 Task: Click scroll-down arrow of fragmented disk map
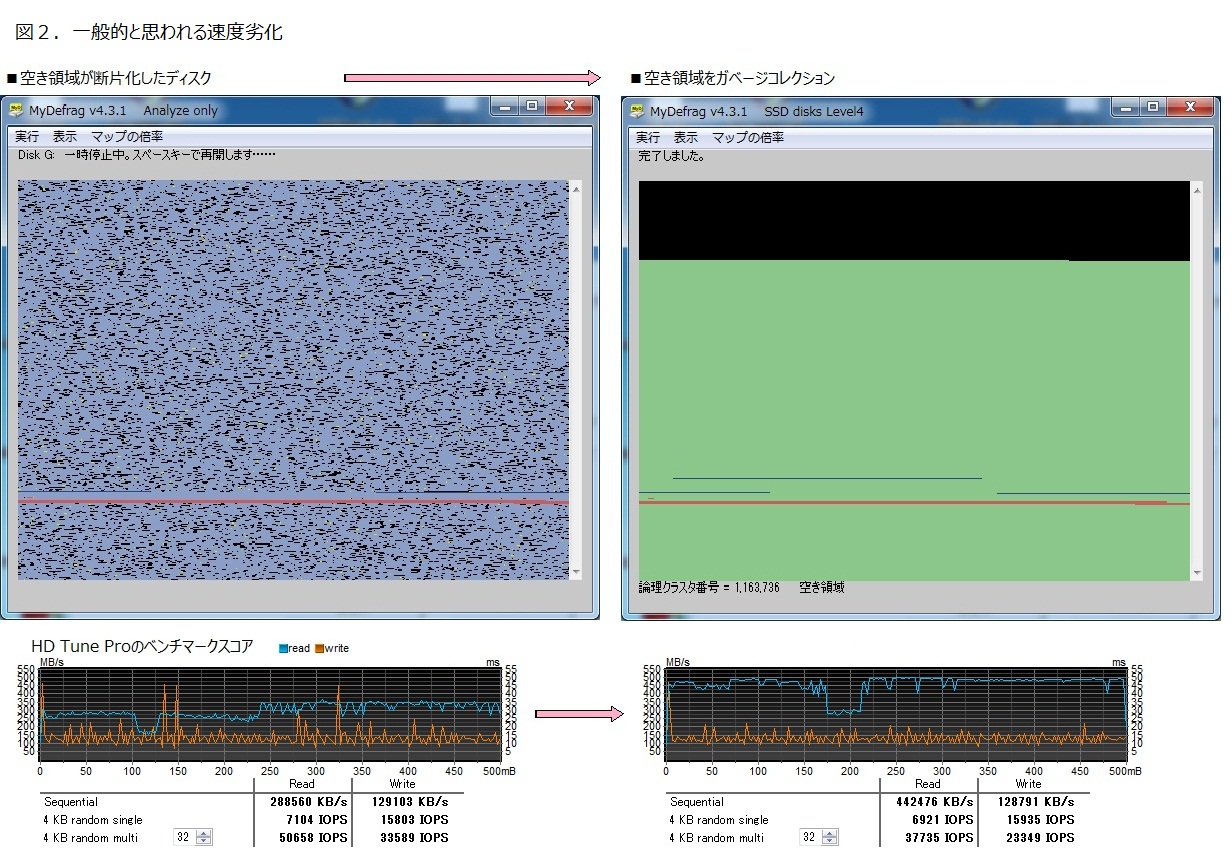point(575,573)
